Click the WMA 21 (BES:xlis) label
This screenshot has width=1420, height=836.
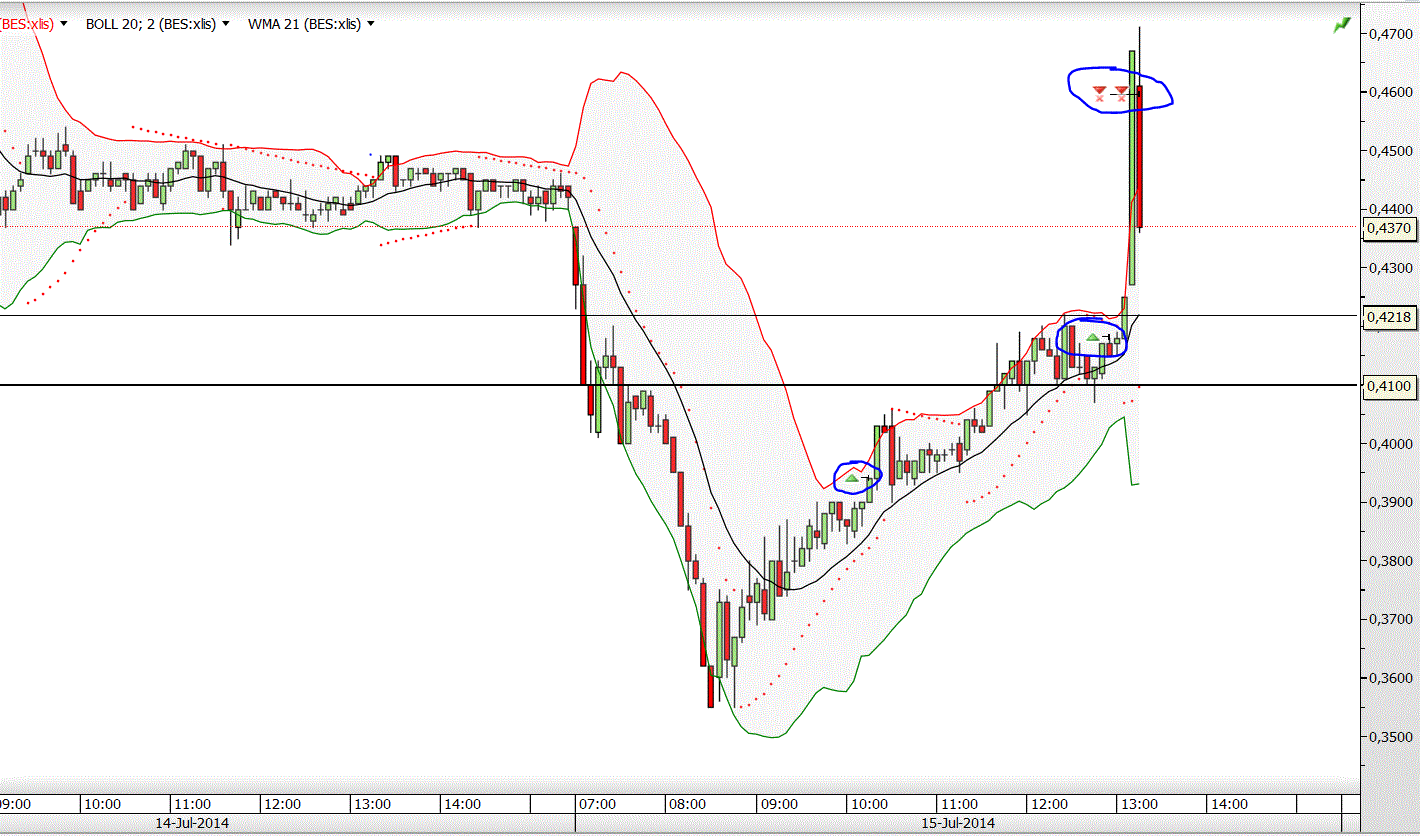[304, 24]
